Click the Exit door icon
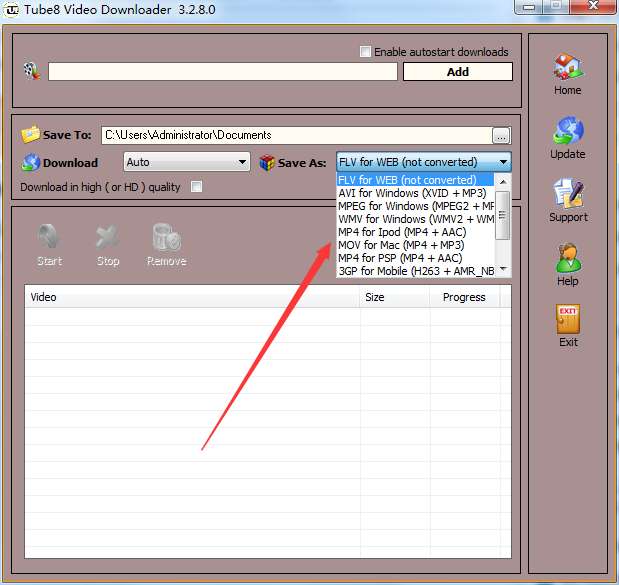The height and width of the screenshot is (585, 619). coord(568,319)
